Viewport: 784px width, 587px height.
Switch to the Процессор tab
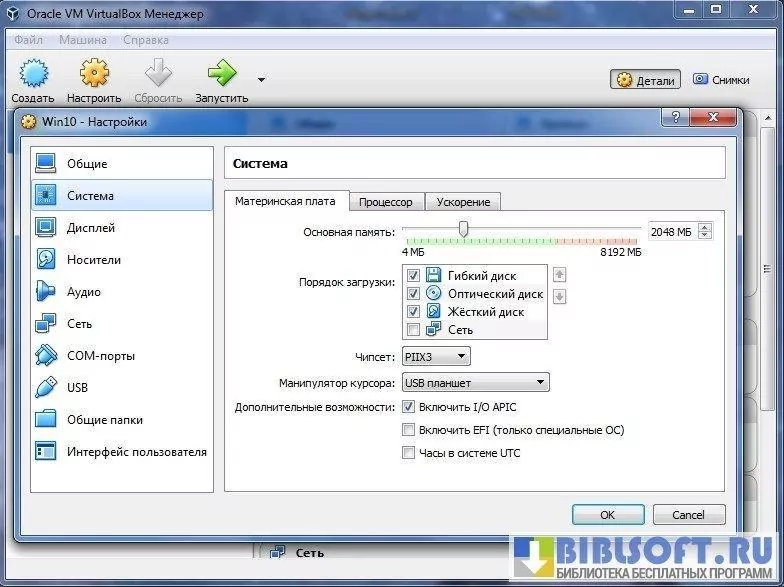click(x=387, y=202)
